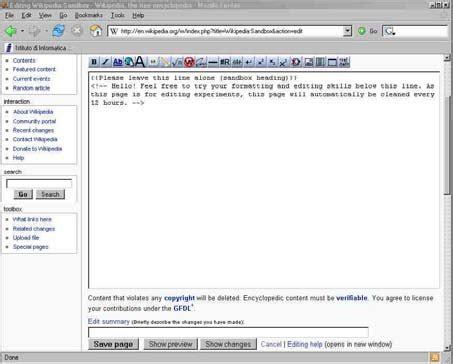Click the page scrollbar down arrow
453x364 pixels.
click(447, 348)
